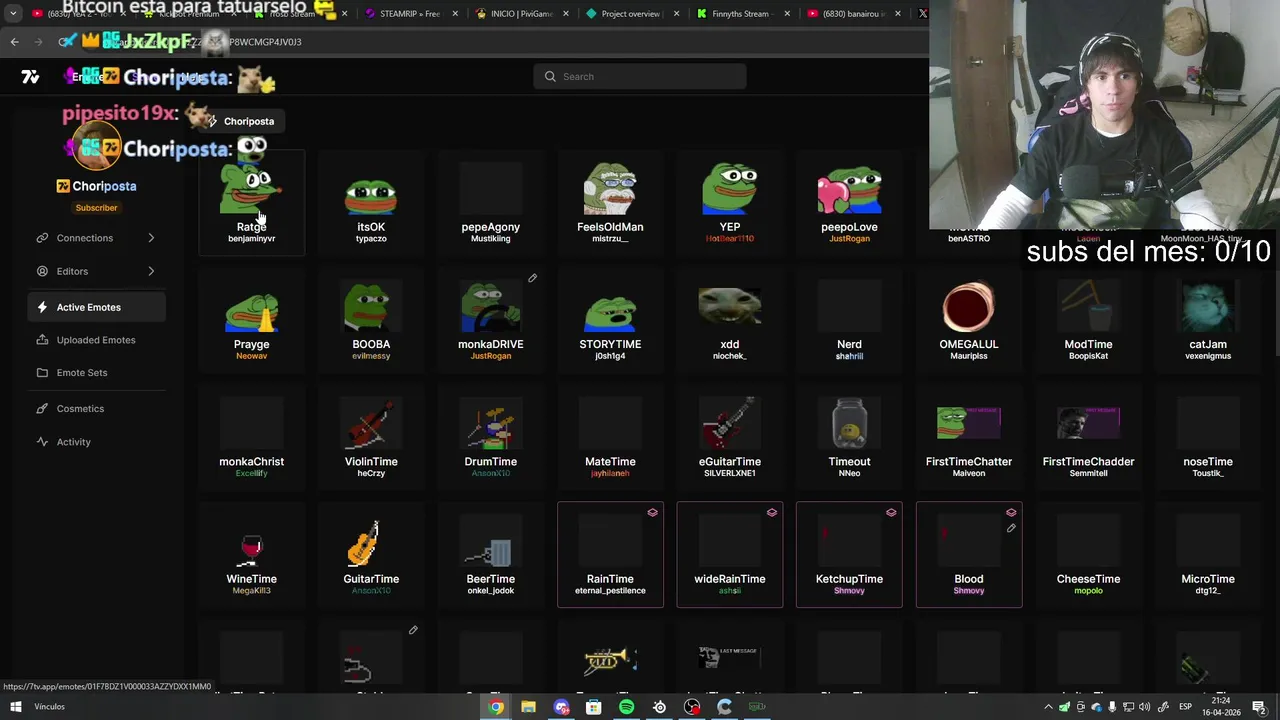
Task: Open Microsoft Store from the taskbar
Action: pos(594,707)
